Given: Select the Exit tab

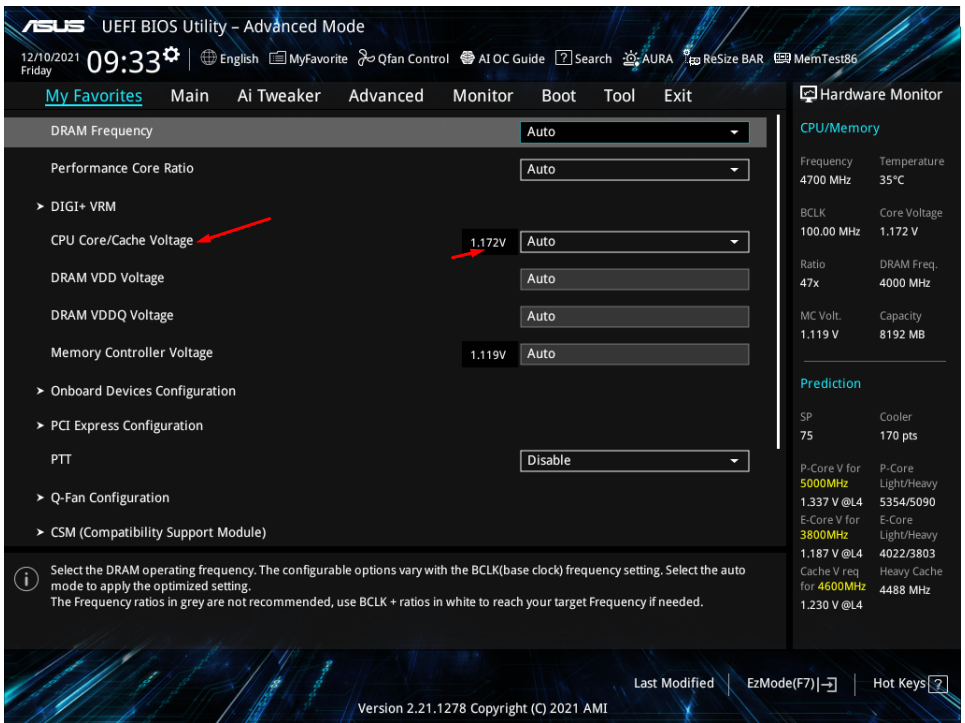Looking at the screenshot, I should click(678, 96).
